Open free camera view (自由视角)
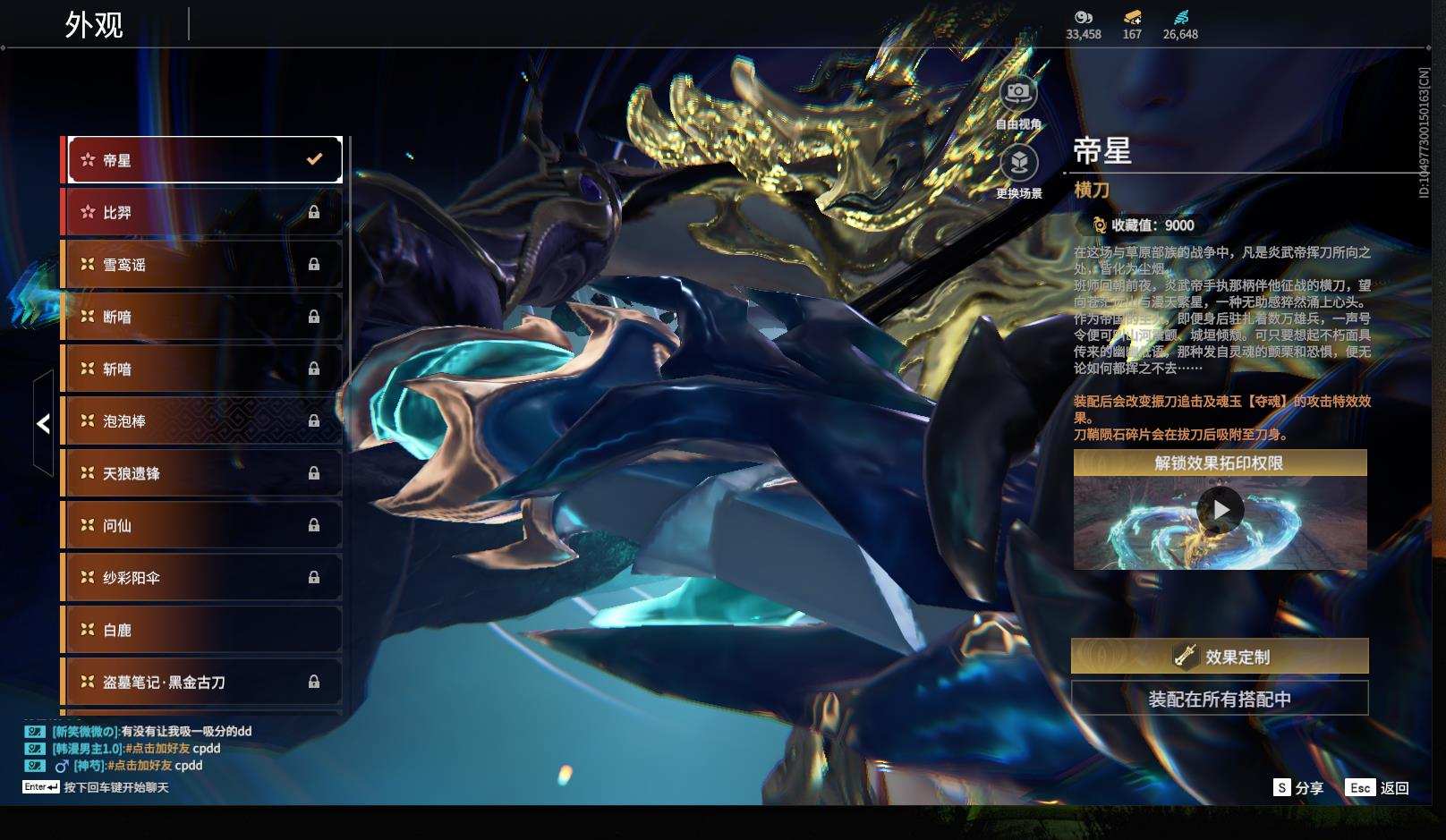The width and height of the screenshot is (1446, 840). click(x=1018, y=102)
